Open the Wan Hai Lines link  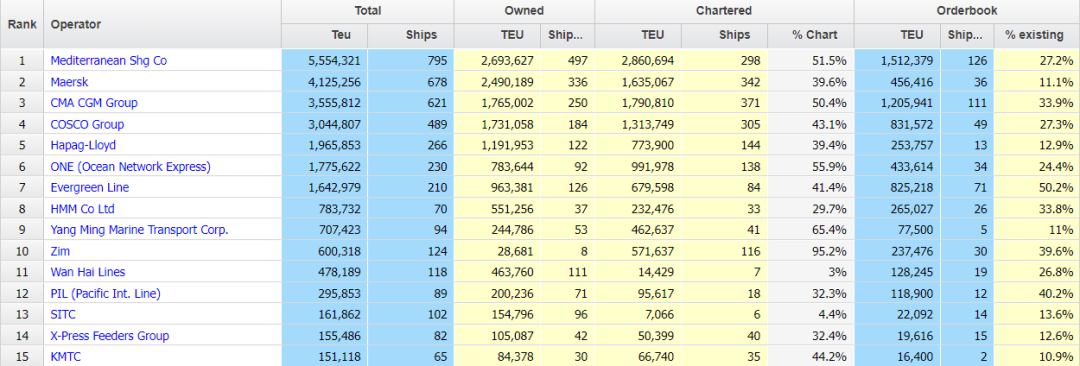click(87, 272)
